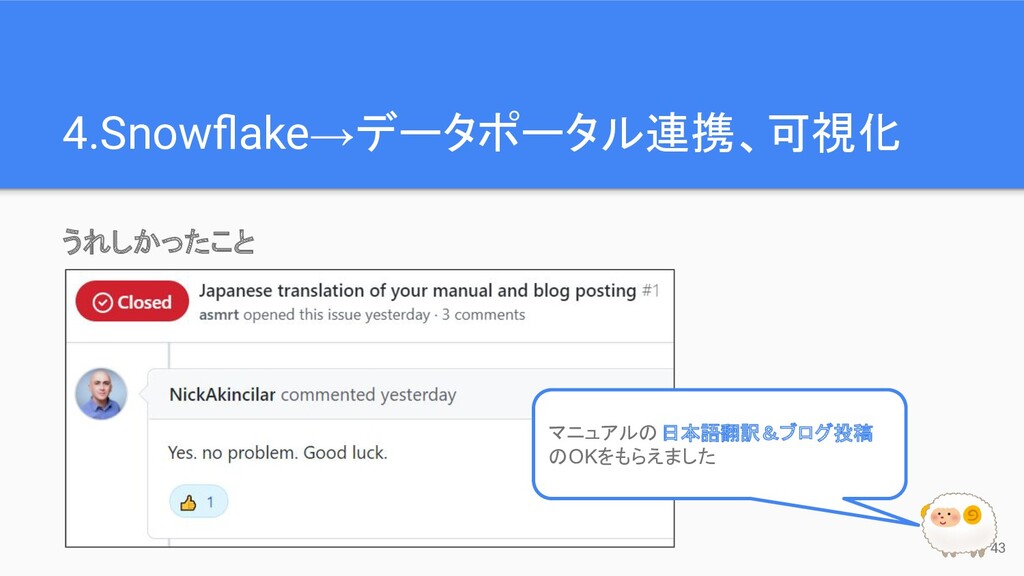Screen dimensions: 1024x576
Task: Click the thumbs up reaction count 1
Action: [210, 502]
